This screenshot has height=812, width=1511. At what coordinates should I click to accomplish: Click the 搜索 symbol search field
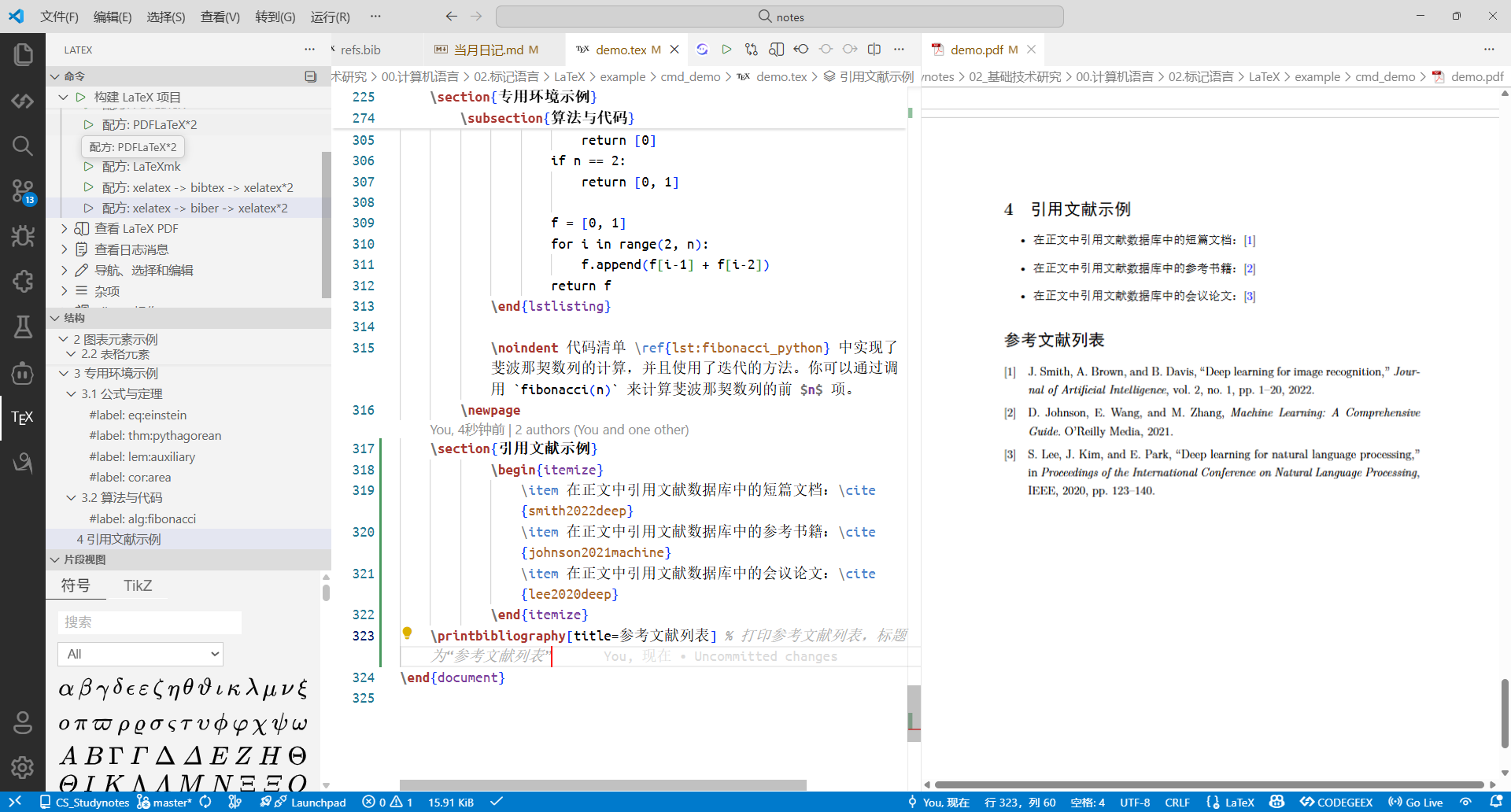[x=150, y=622]
